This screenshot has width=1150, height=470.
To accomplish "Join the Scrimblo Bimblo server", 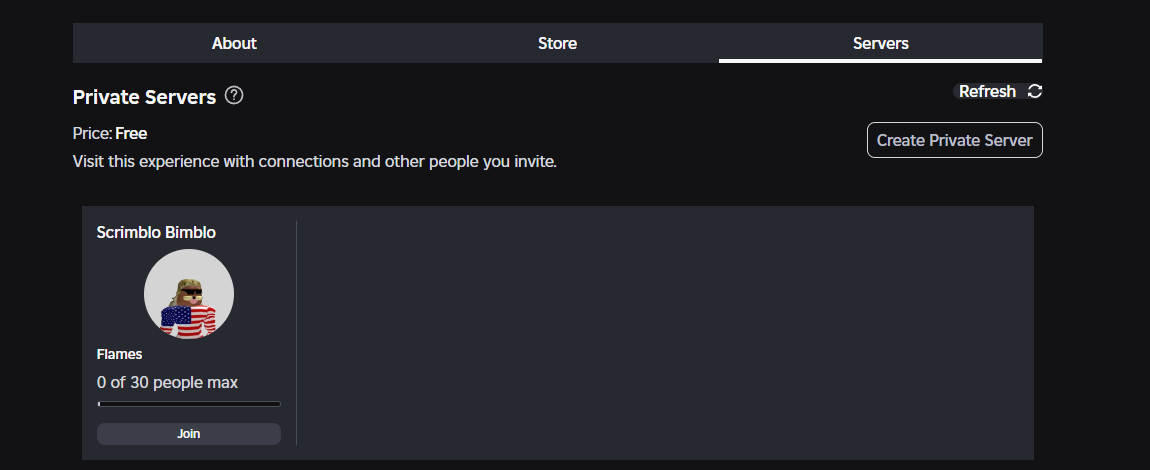I will click(x=188, y=434).
